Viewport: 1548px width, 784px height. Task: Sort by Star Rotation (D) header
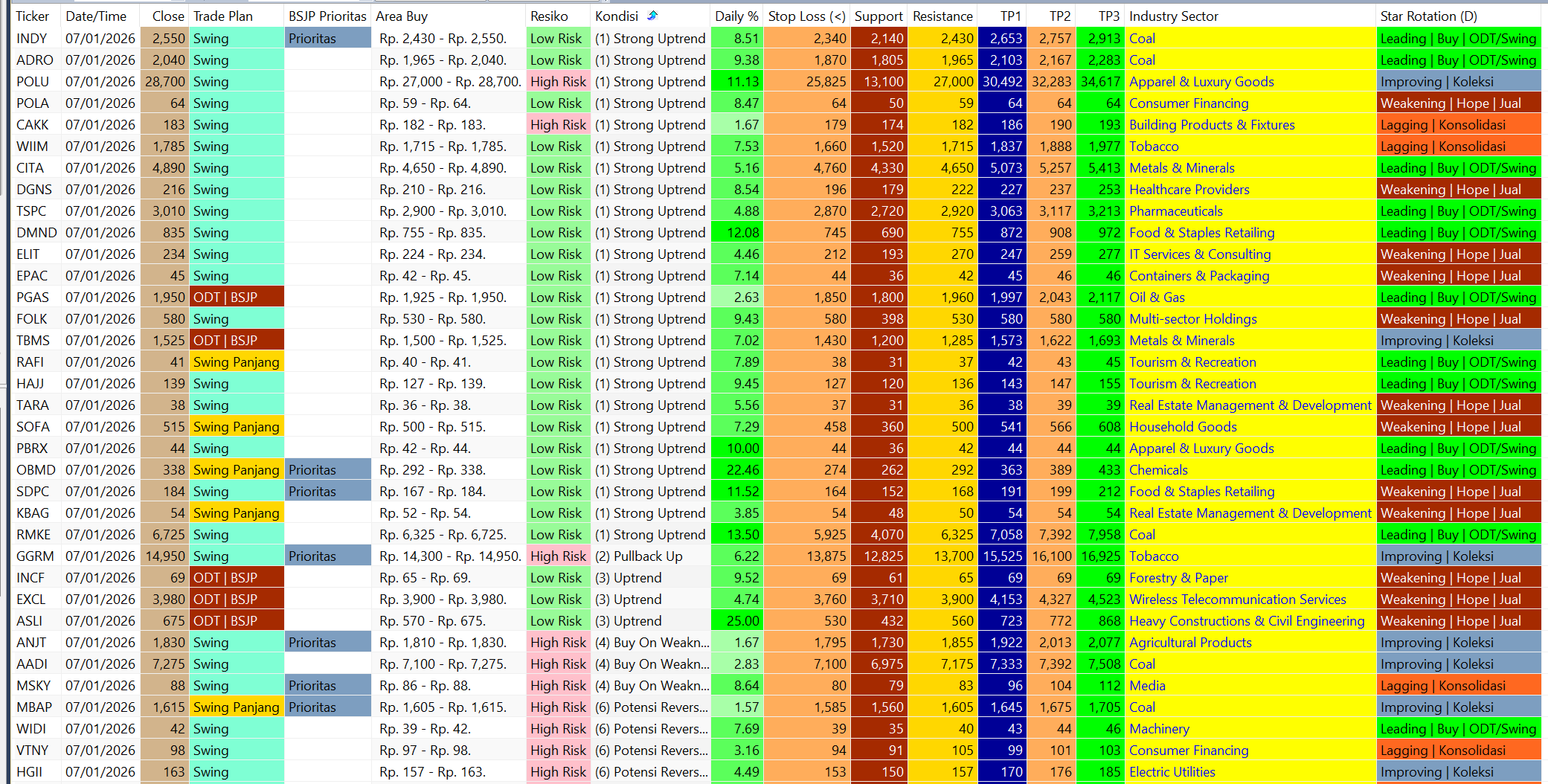(x=1429, y=16)
